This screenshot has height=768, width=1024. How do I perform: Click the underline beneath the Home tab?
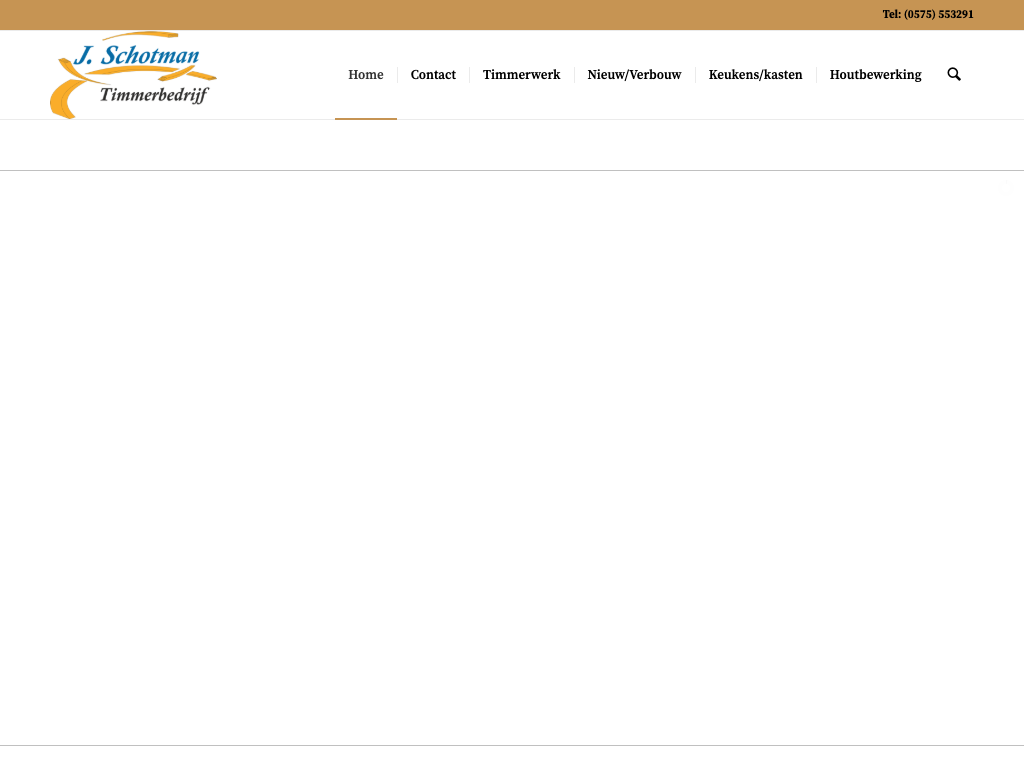coord(365,118)
